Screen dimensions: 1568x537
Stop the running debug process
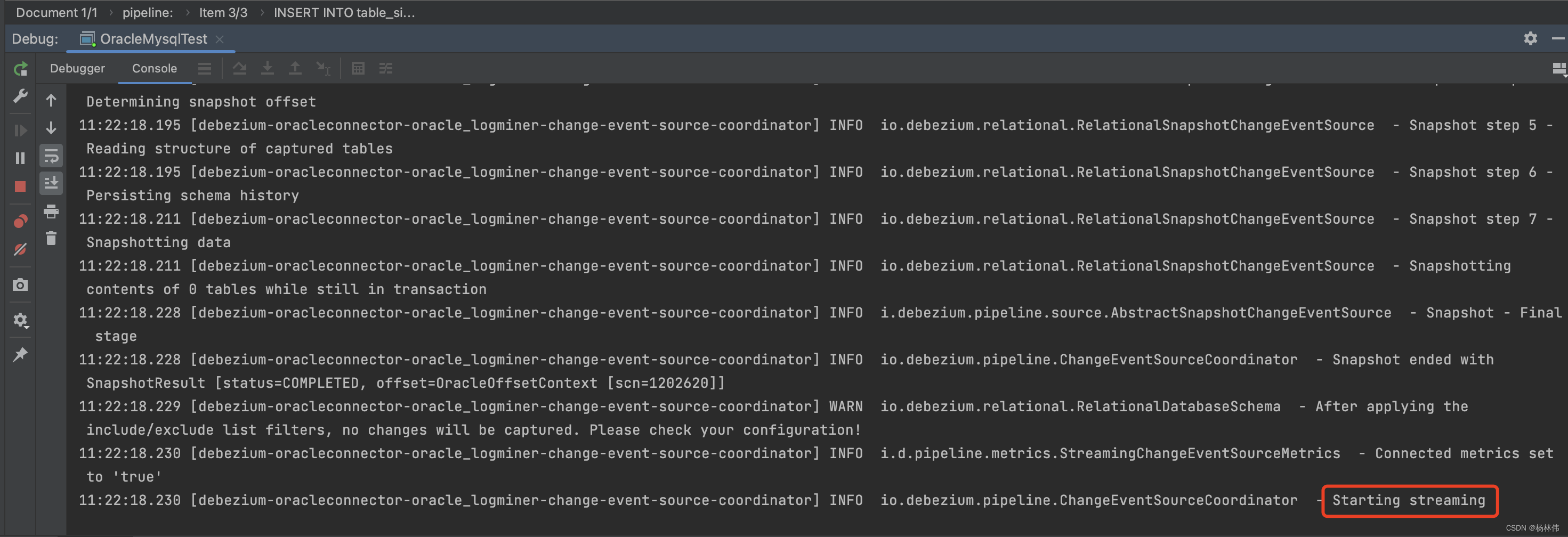(20, 186)
